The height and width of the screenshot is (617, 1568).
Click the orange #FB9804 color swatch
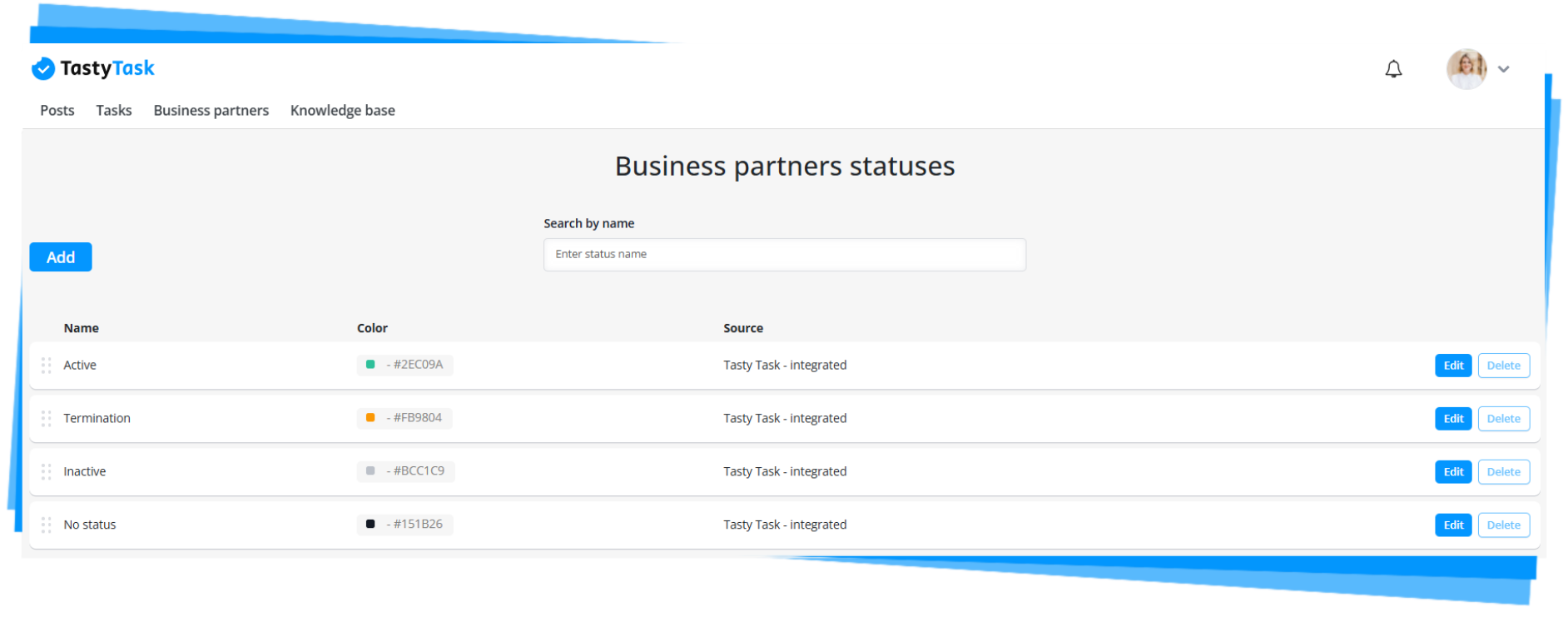[370, 418]
